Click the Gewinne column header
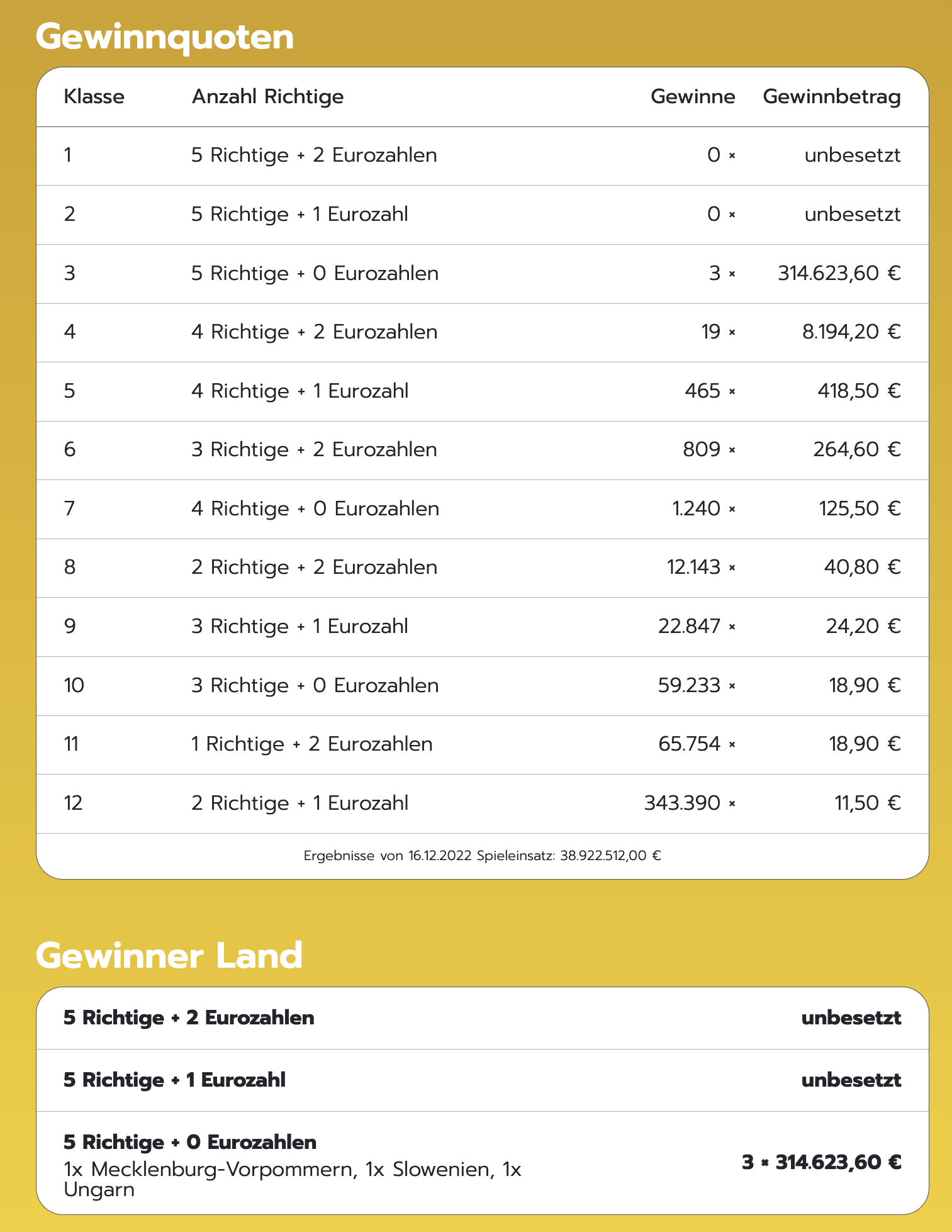 pos(693,96)
